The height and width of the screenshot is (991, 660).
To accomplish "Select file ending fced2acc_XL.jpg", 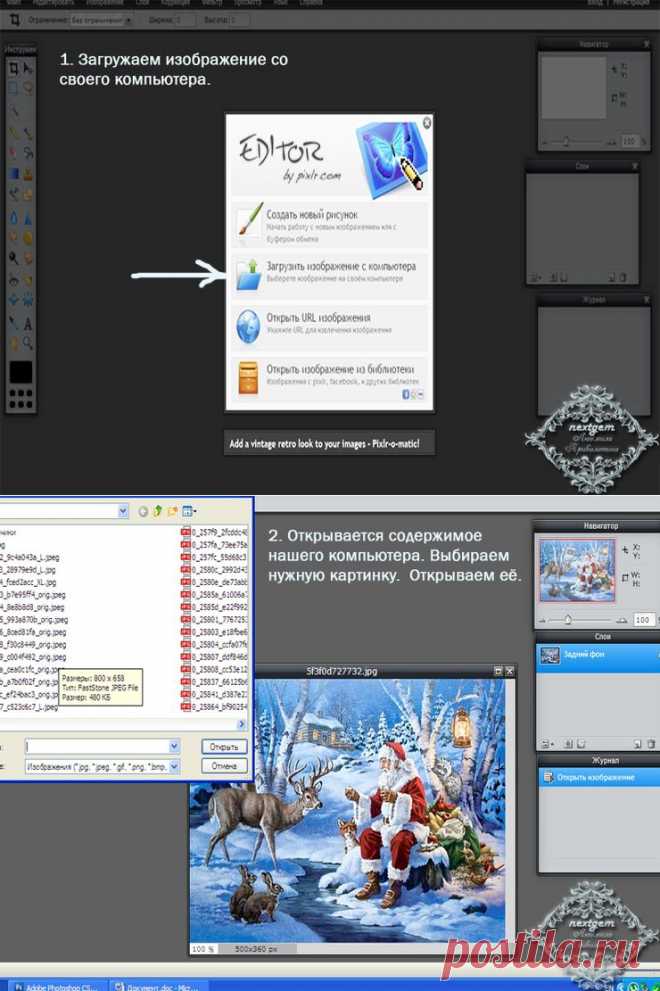I will pyautogui.click(x=28, y=582).
